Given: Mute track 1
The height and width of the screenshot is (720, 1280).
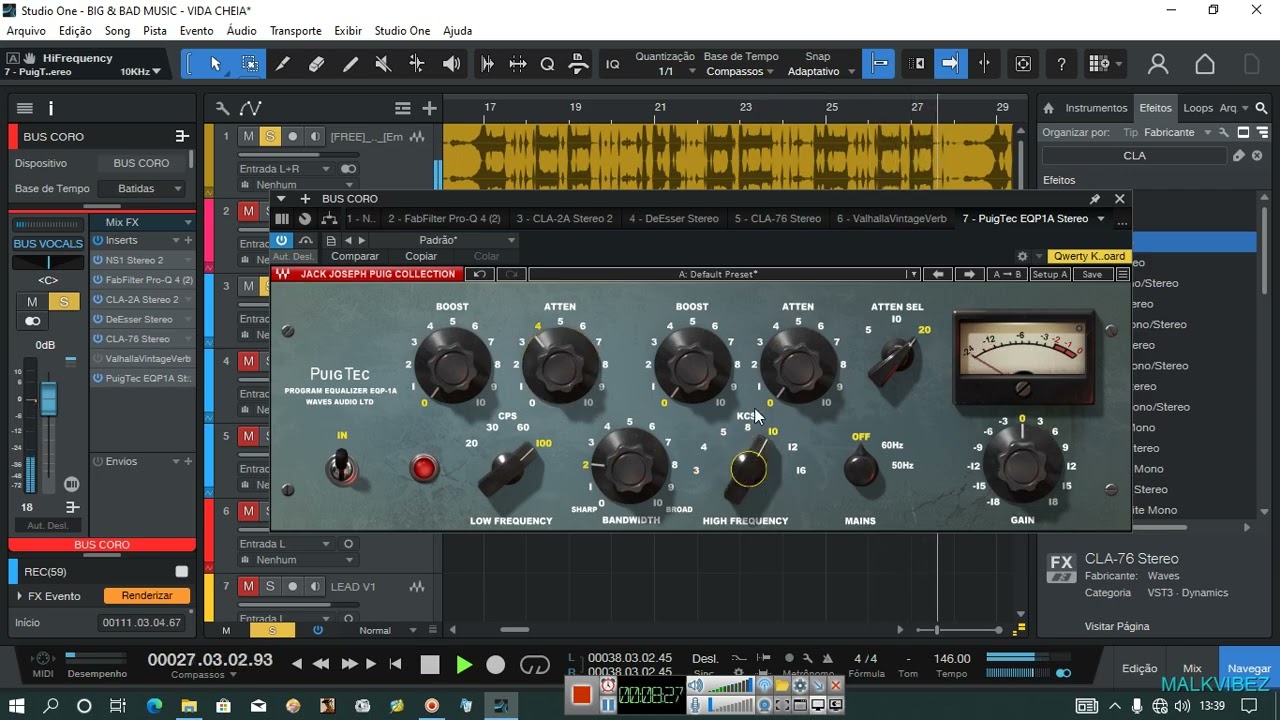Looking at the screenshot, I should coord(248,136).
